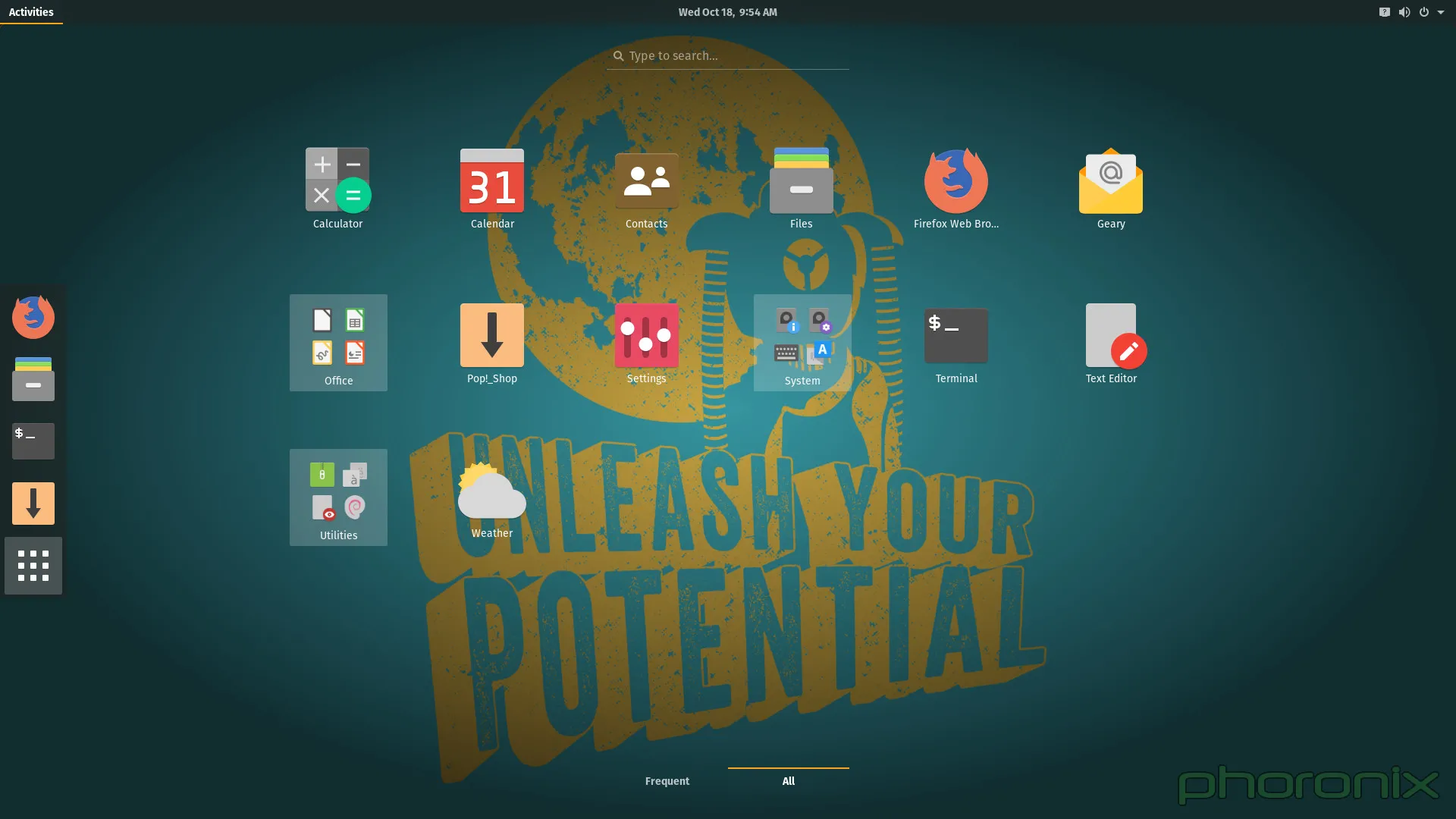The height and width of the screenshot is (819, 1456).
Task: Open the system menu dropdown arrow
Action: tap(1440, 12)
